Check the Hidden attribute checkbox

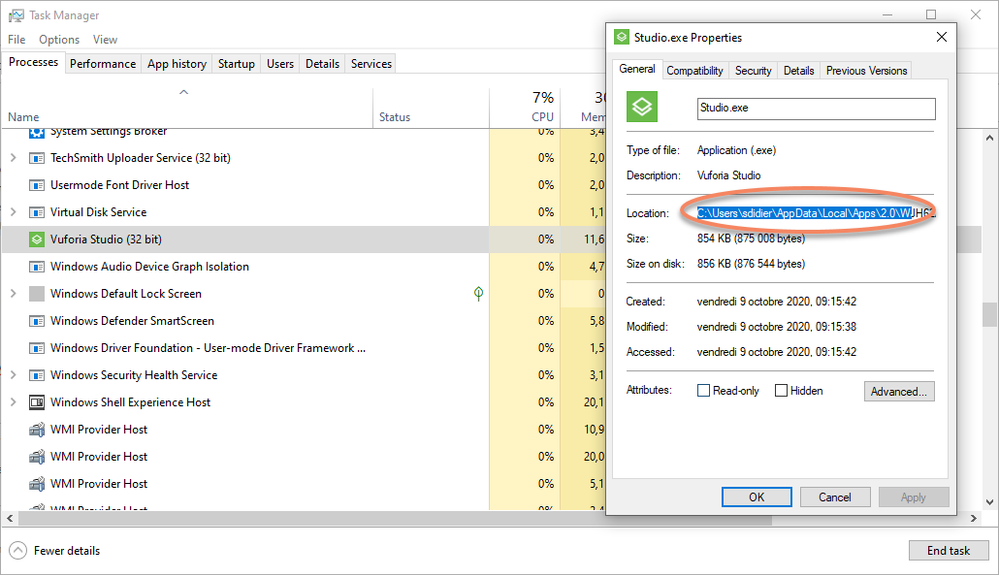tap(781, 391)
